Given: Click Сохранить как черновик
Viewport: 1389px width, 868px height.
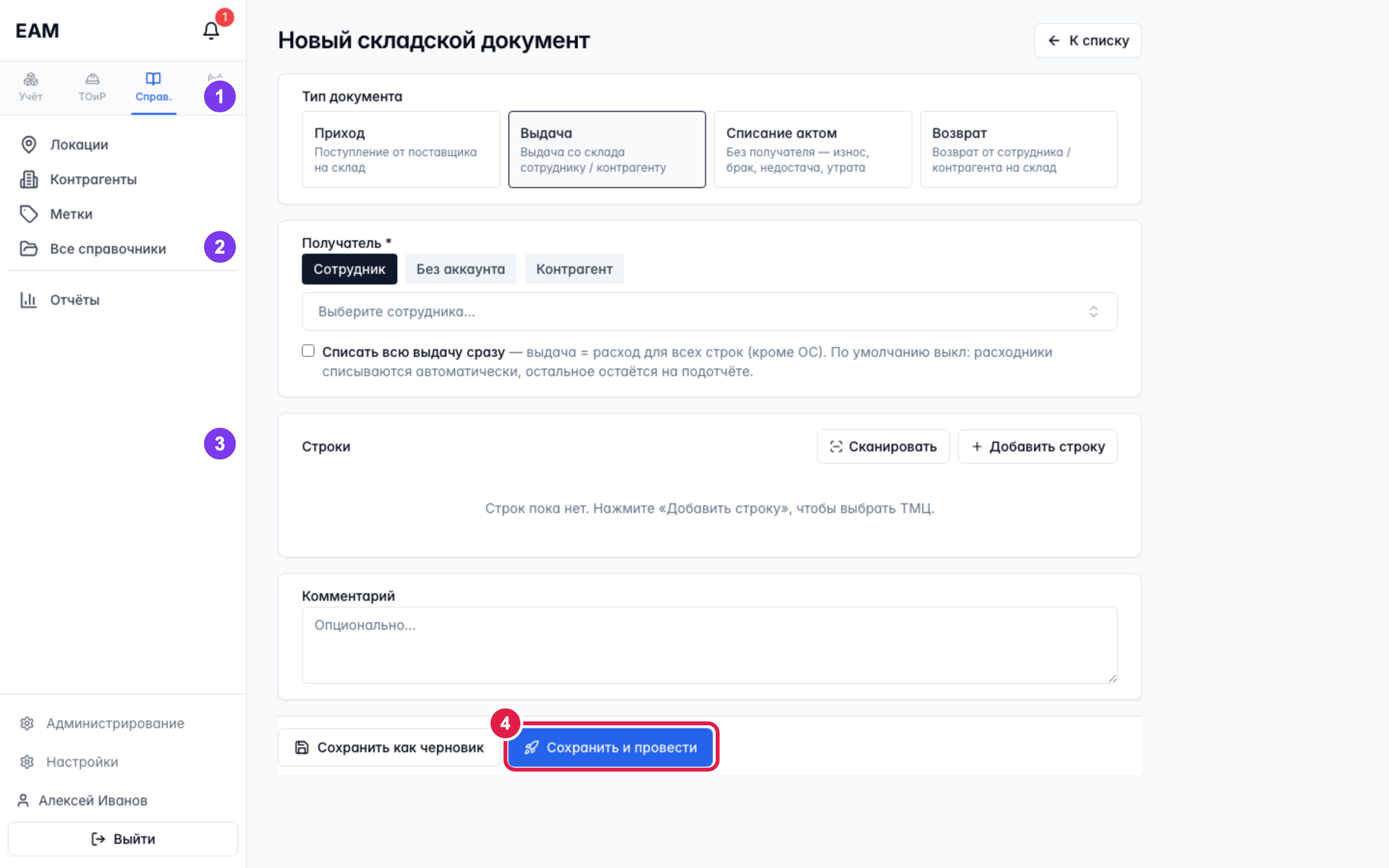Looking at the screenshot, I should 389,747.
